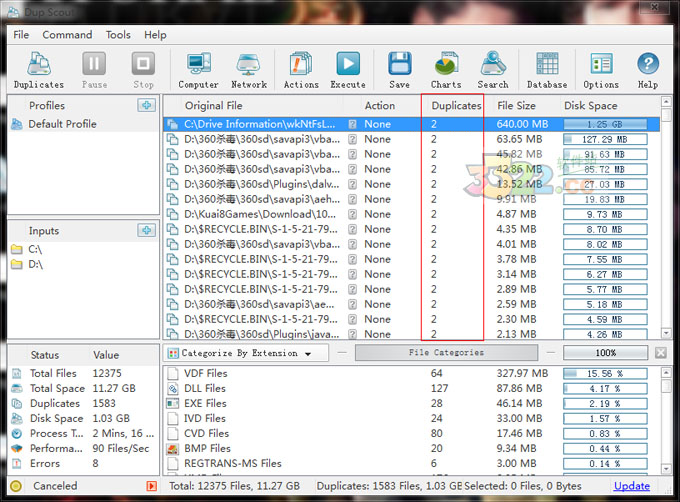
Task: Click the red icon beside Canceled status
Action: [151, 486]
